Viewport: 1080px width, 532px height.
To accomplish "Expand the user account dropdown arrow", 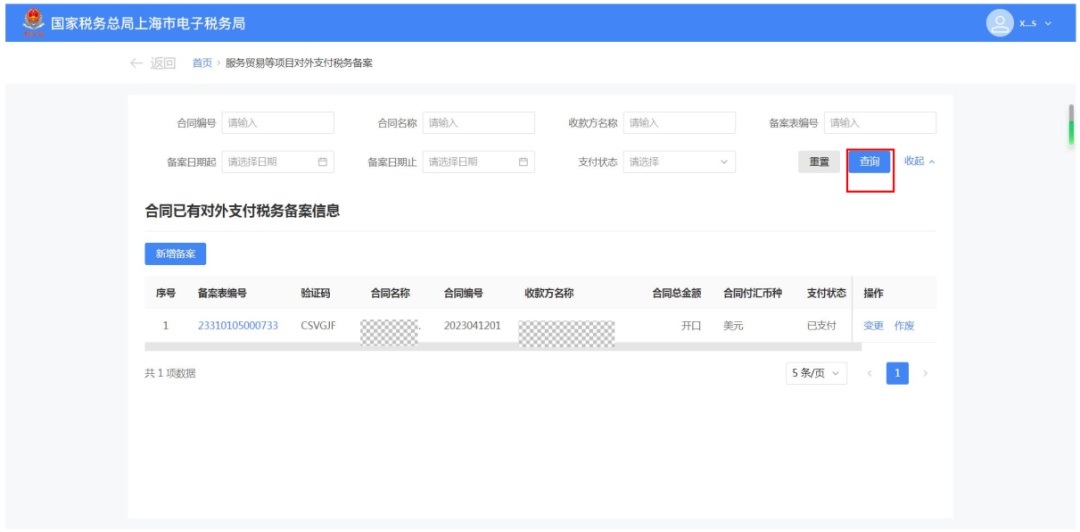I will pos(1048,24).
